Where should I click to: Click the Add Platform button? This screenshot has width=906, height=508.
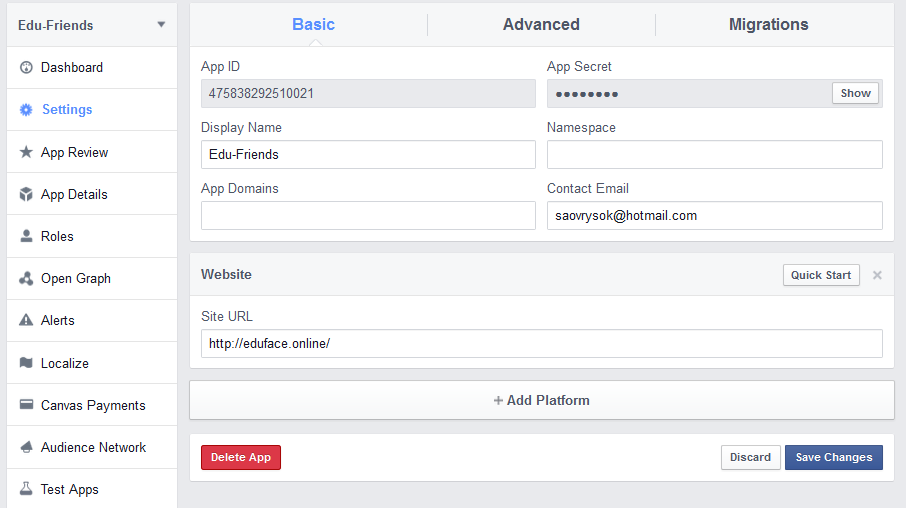point(542,400)
